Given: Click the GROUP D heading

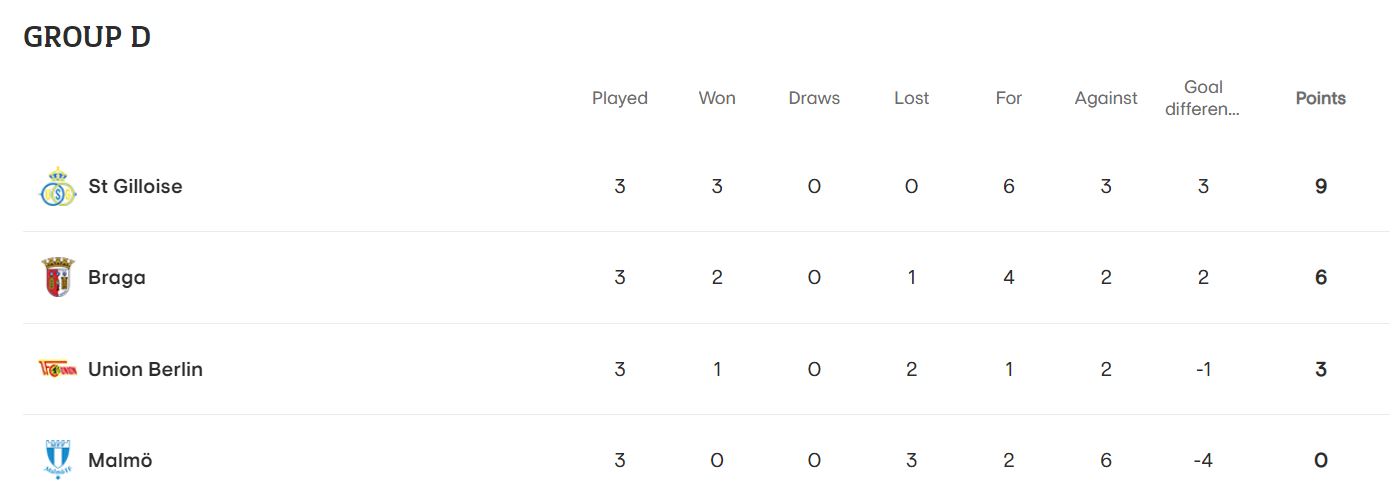Looking at the screenshot, I should (87, 37).
